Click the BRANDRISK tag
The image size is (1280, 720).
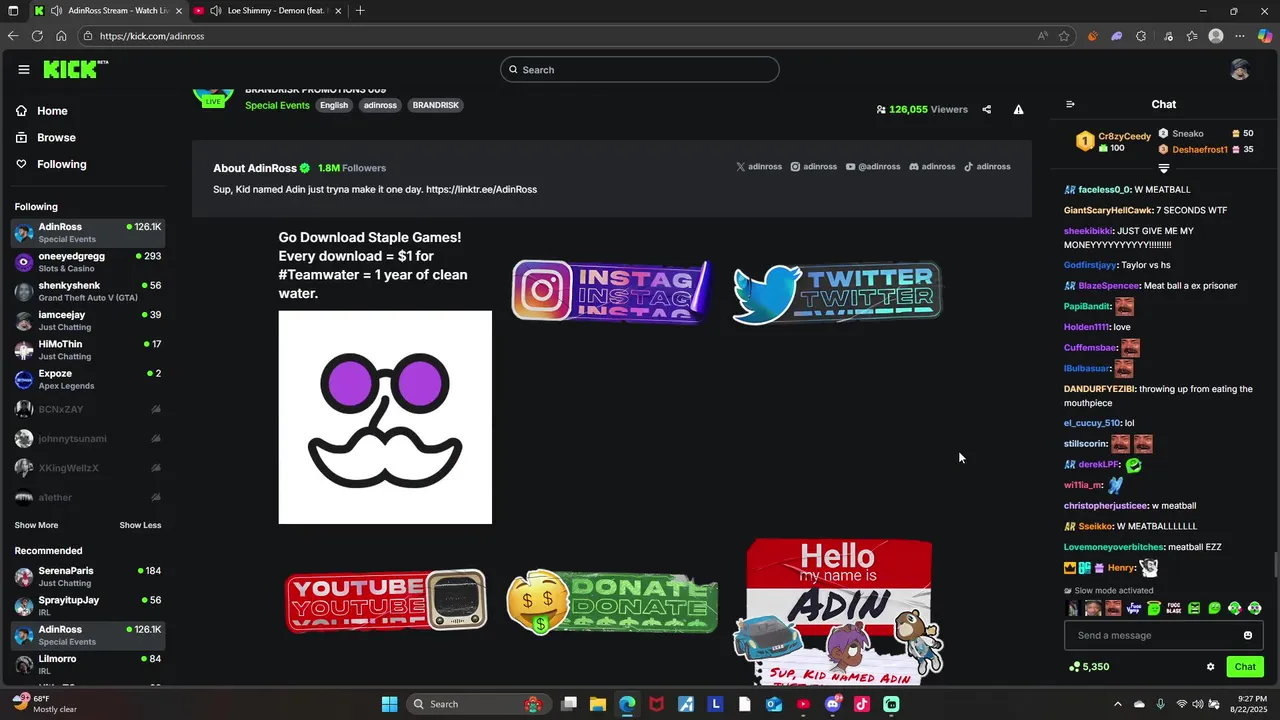[x=436, y=105]
